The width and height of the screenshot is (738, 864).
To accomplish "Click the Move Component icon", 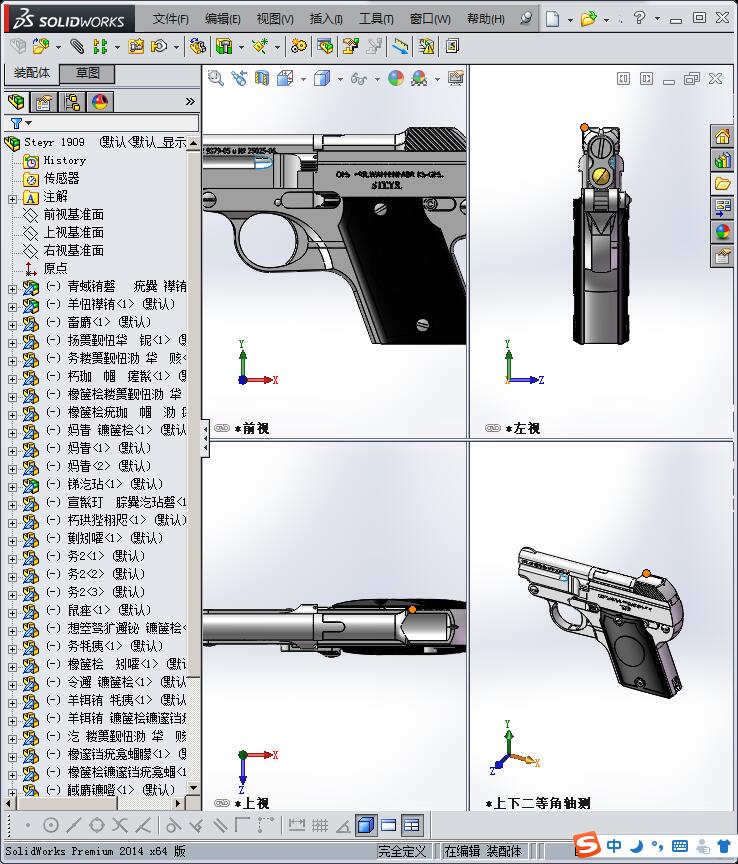I will click(159, 46).
